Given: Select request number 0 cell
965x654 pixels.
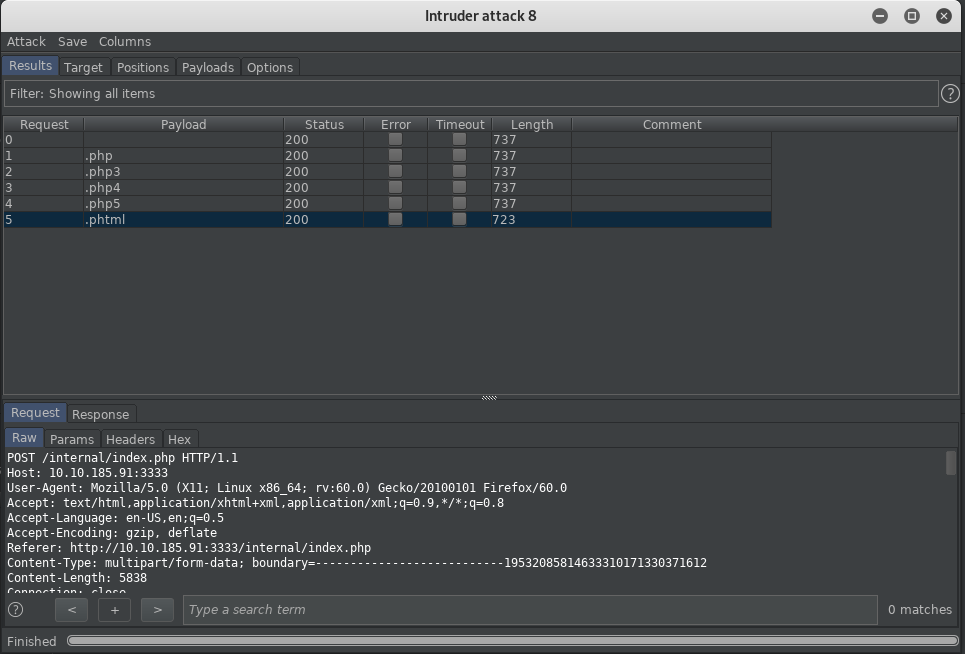Looking at the screenshot, I should pyautogui.click(x=44, y=140).
